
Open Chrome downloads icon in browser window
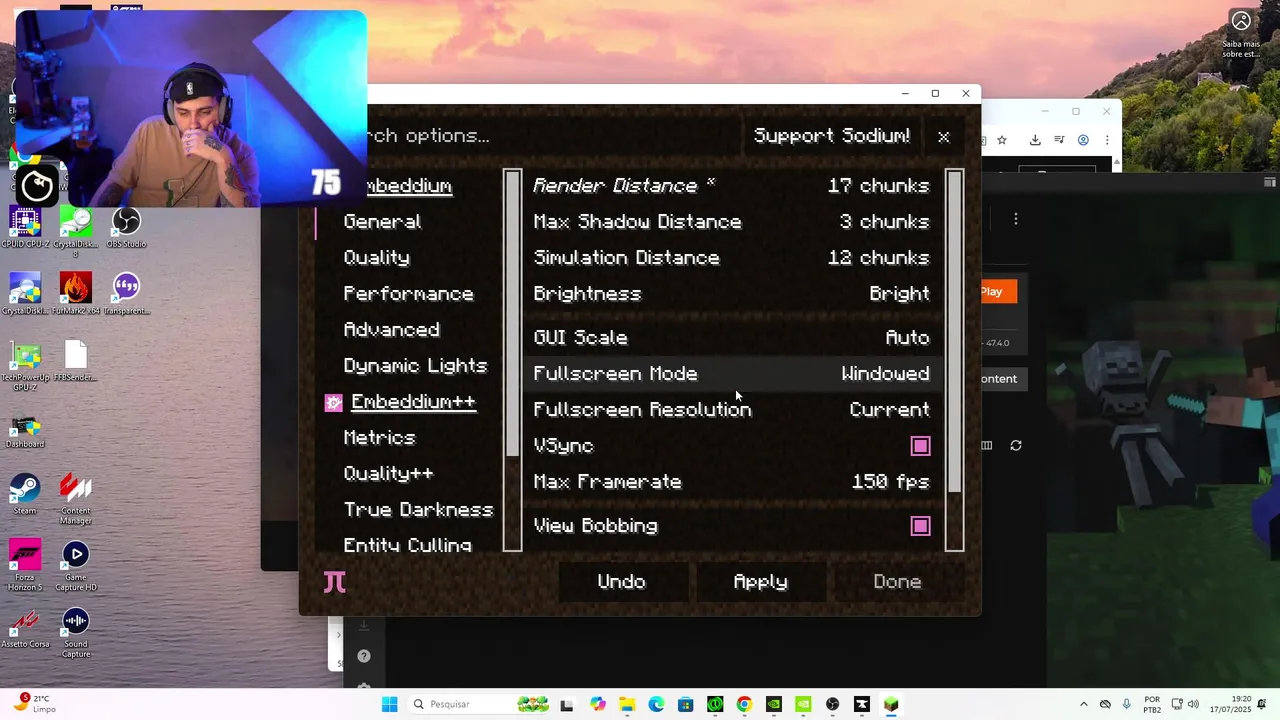pyautogui.click(x=1035, y=140)
